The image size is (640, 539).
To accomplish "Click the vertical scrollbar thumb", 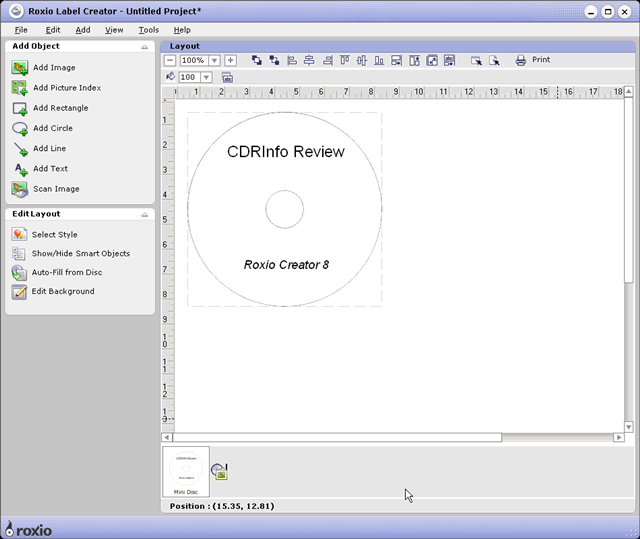I will point(629,189).
